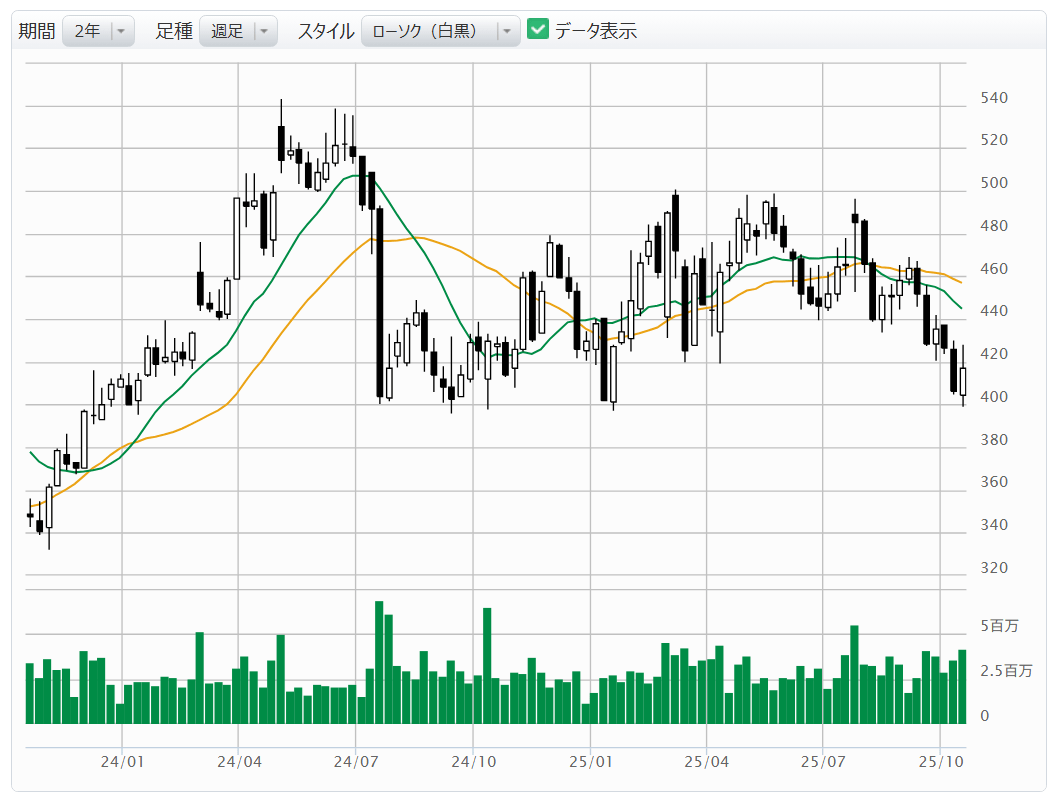The image size is (1056, 799).
Task: Open the 期間 dropdown showing 2年
Action: (x=88, y=31)
